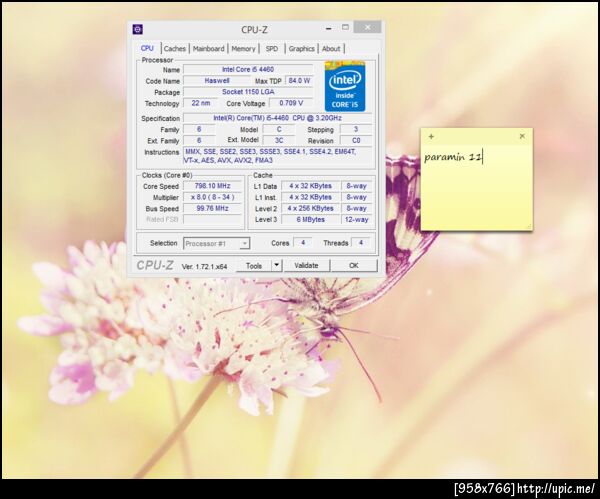Open the Mainboard tab

pos(209,49)
